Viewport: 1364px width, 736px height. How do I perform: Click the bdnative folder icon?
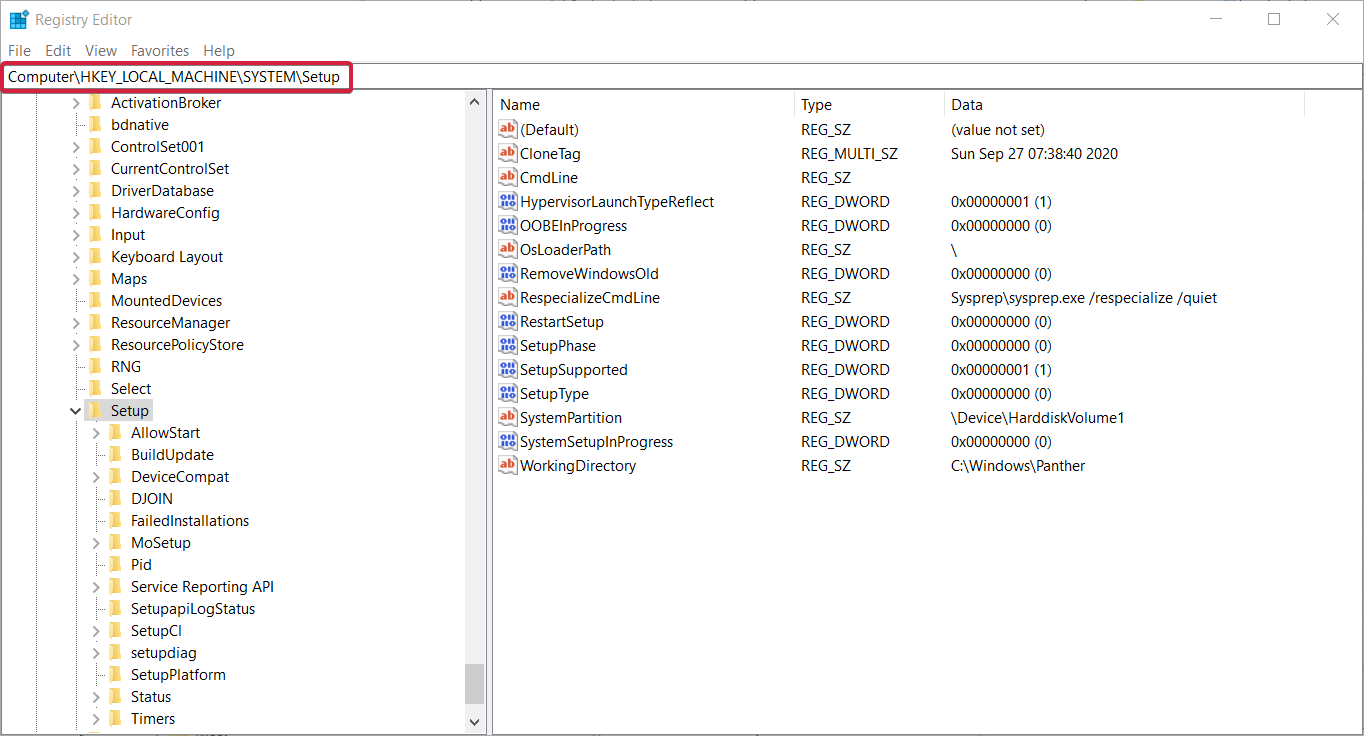96,125
